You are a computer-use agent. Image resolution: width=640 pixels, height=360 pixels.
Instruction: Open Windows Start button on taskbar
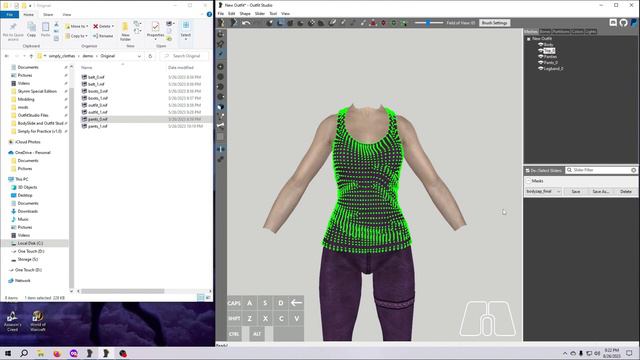[x=8, y=353]
